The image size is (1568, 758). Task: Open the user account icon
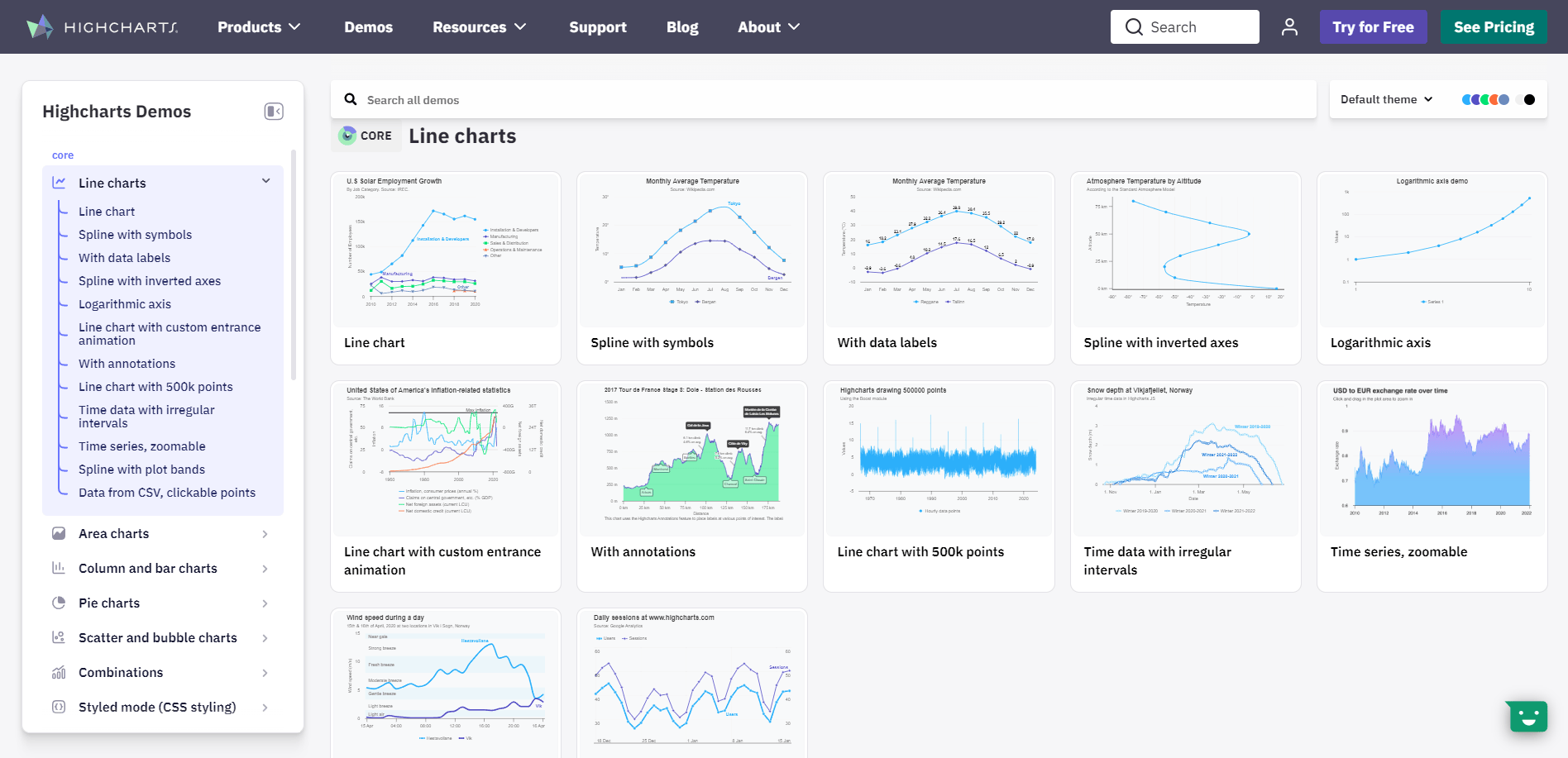click(x=1289, y=27)
